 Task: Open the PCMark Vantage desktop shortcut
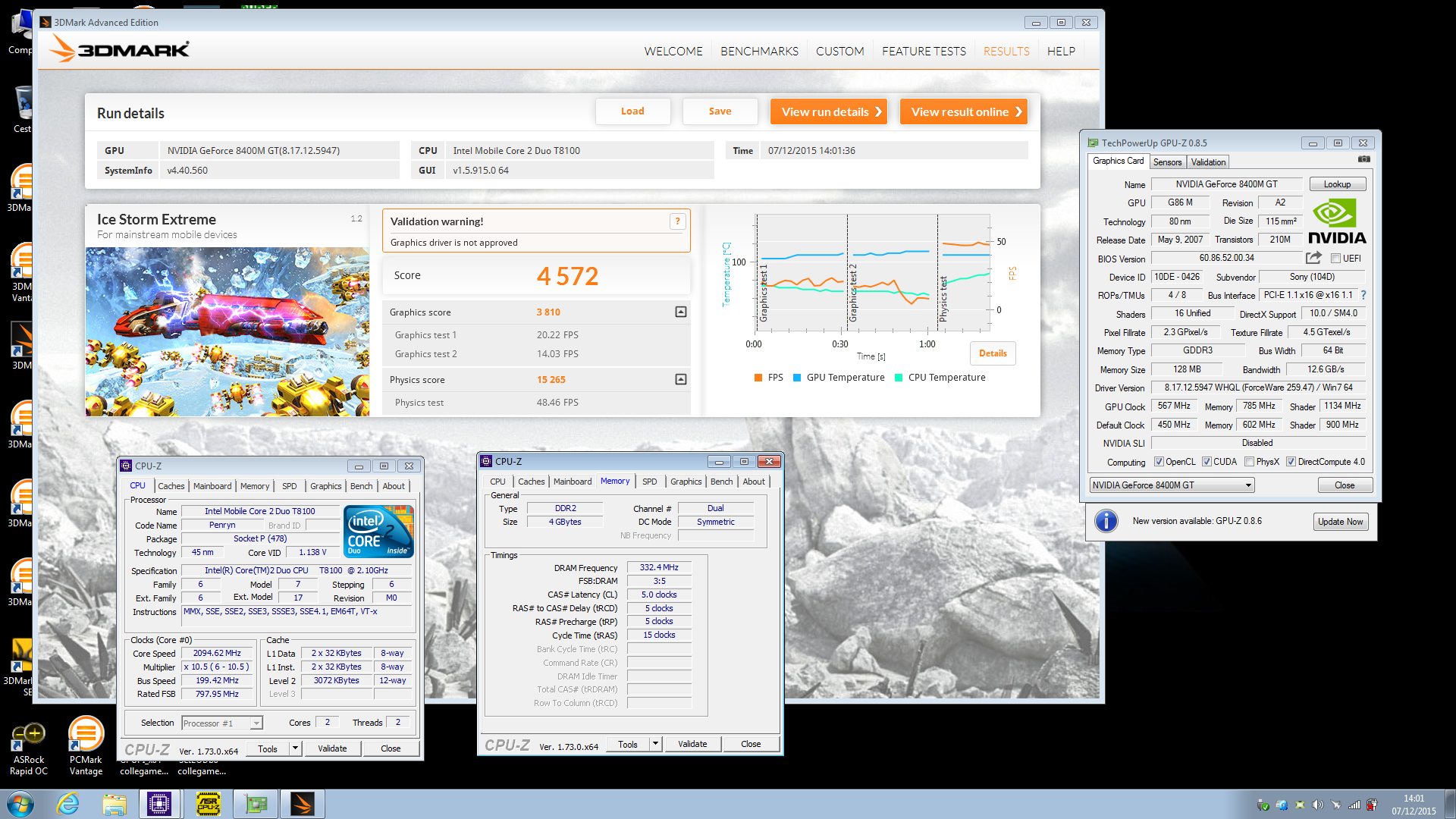[x=86, y=746]
